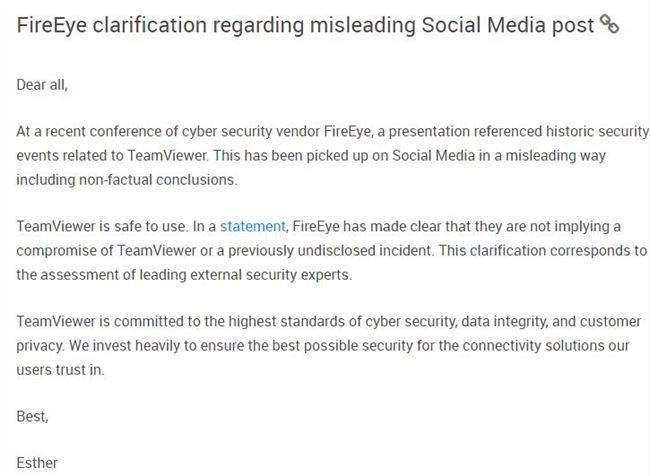This screenshot has width=650, height=476.
Task: Click the line "the assessment of leading external security experts."
Action: [x=184, y=274]
